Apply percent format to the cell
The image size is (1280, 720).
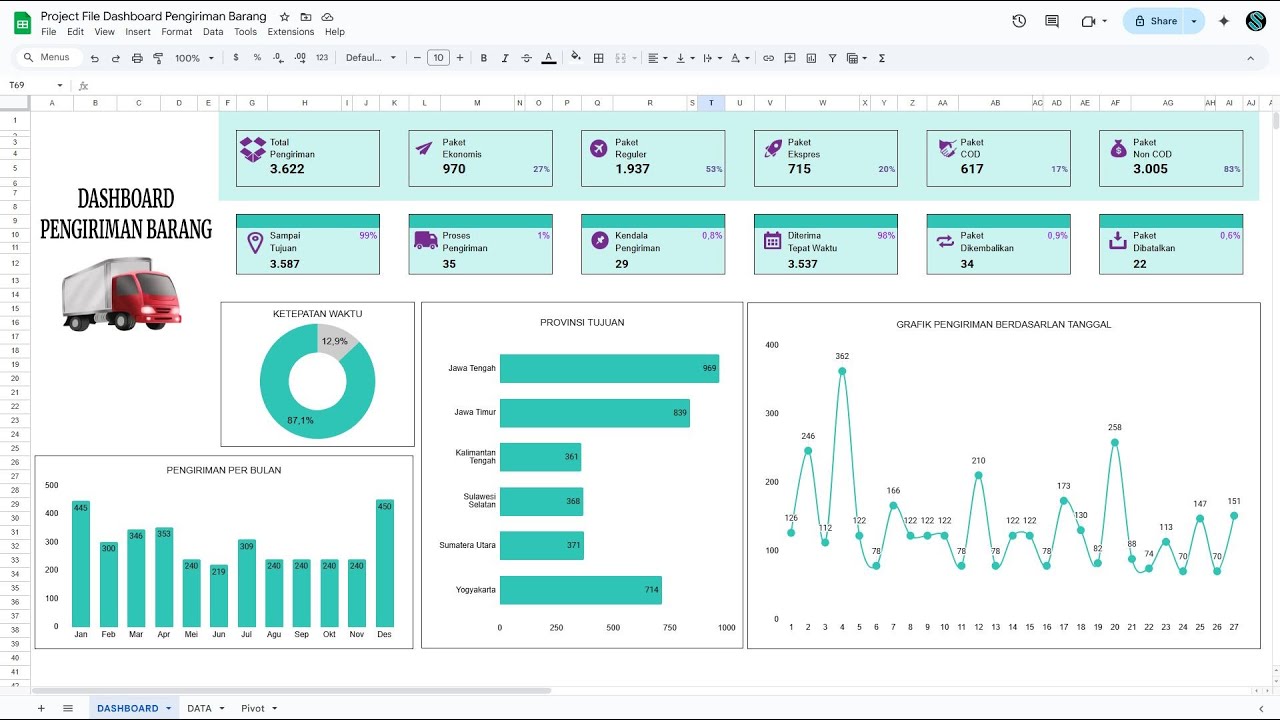pos(257,58)
